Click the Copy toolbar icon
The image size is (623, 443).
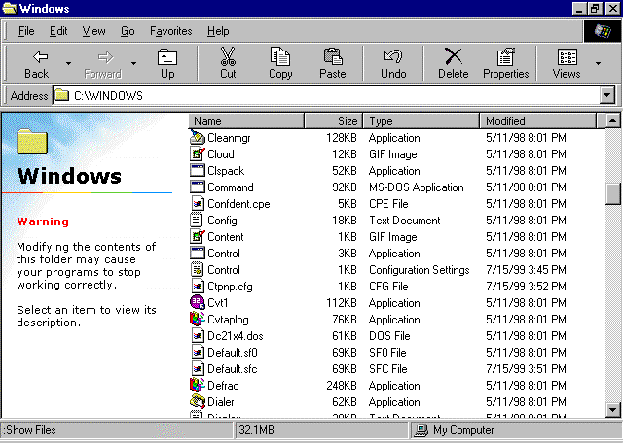(x=281, y=57)
